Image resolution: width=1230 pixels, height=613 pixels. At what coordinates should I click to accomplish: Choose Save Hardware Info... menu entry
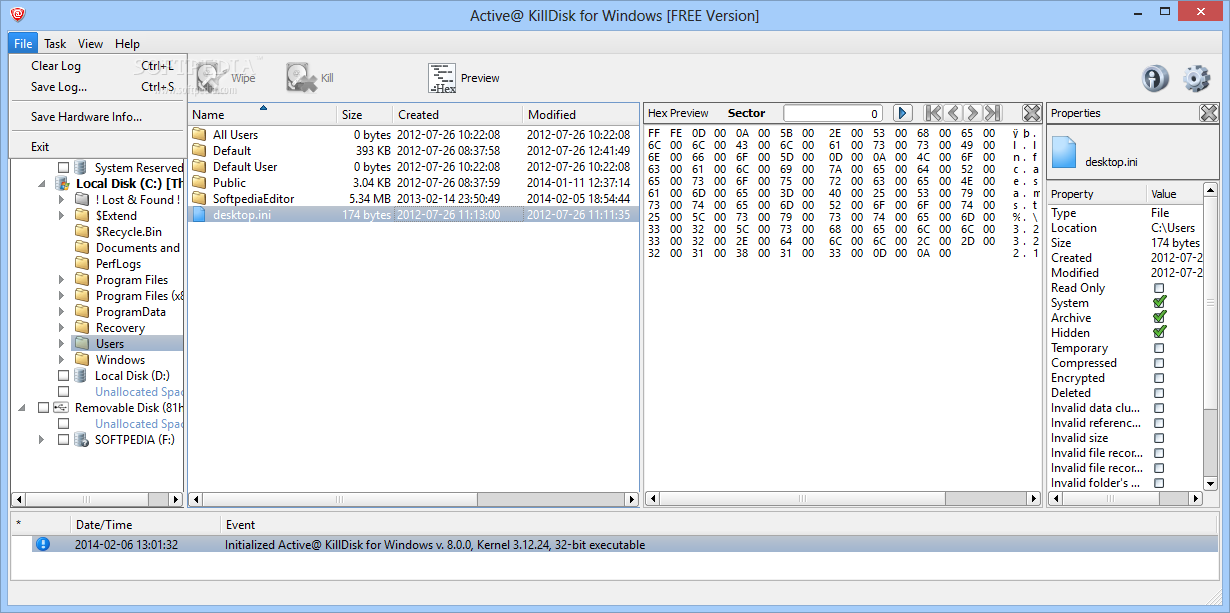(x=97, y=117)
